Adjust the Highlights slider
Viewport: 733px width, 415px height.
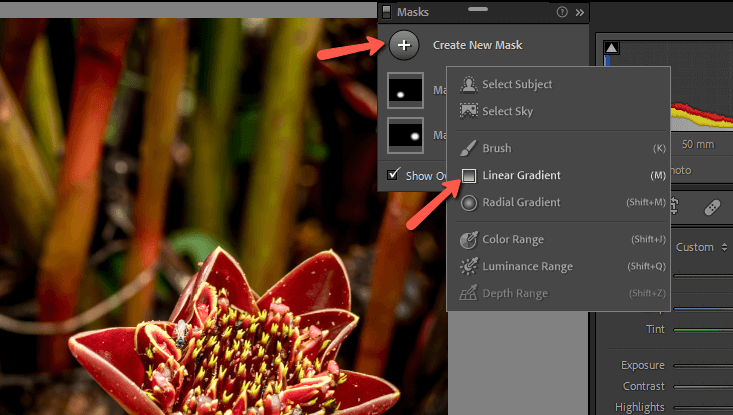pyautogui.click(x=703, y=408)
